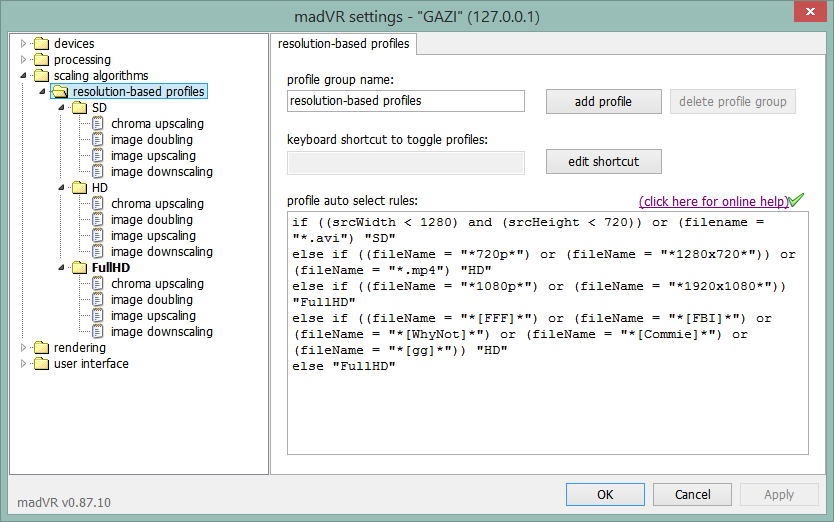This screenshot has height=522, width=834.
Task: Click the rendering folder icon
Action: pos(41,348)
